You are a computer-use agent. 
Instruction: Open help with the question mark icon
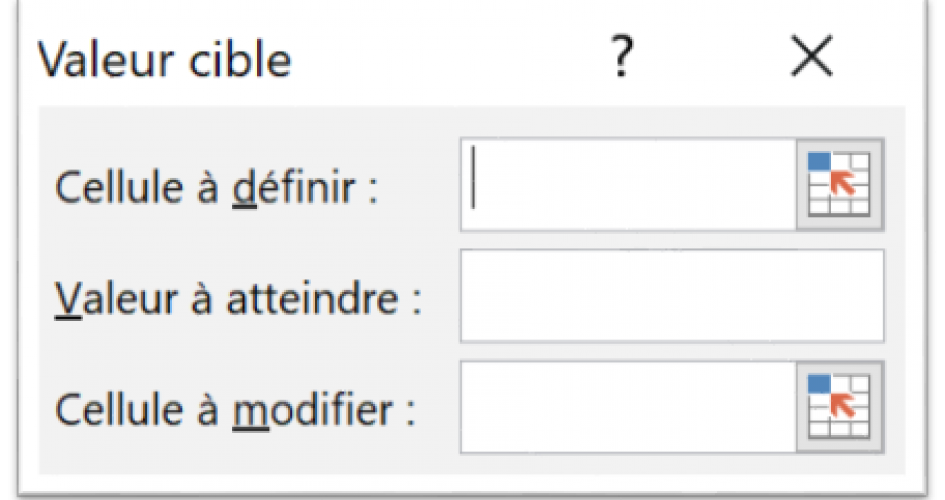pos(623,57)
